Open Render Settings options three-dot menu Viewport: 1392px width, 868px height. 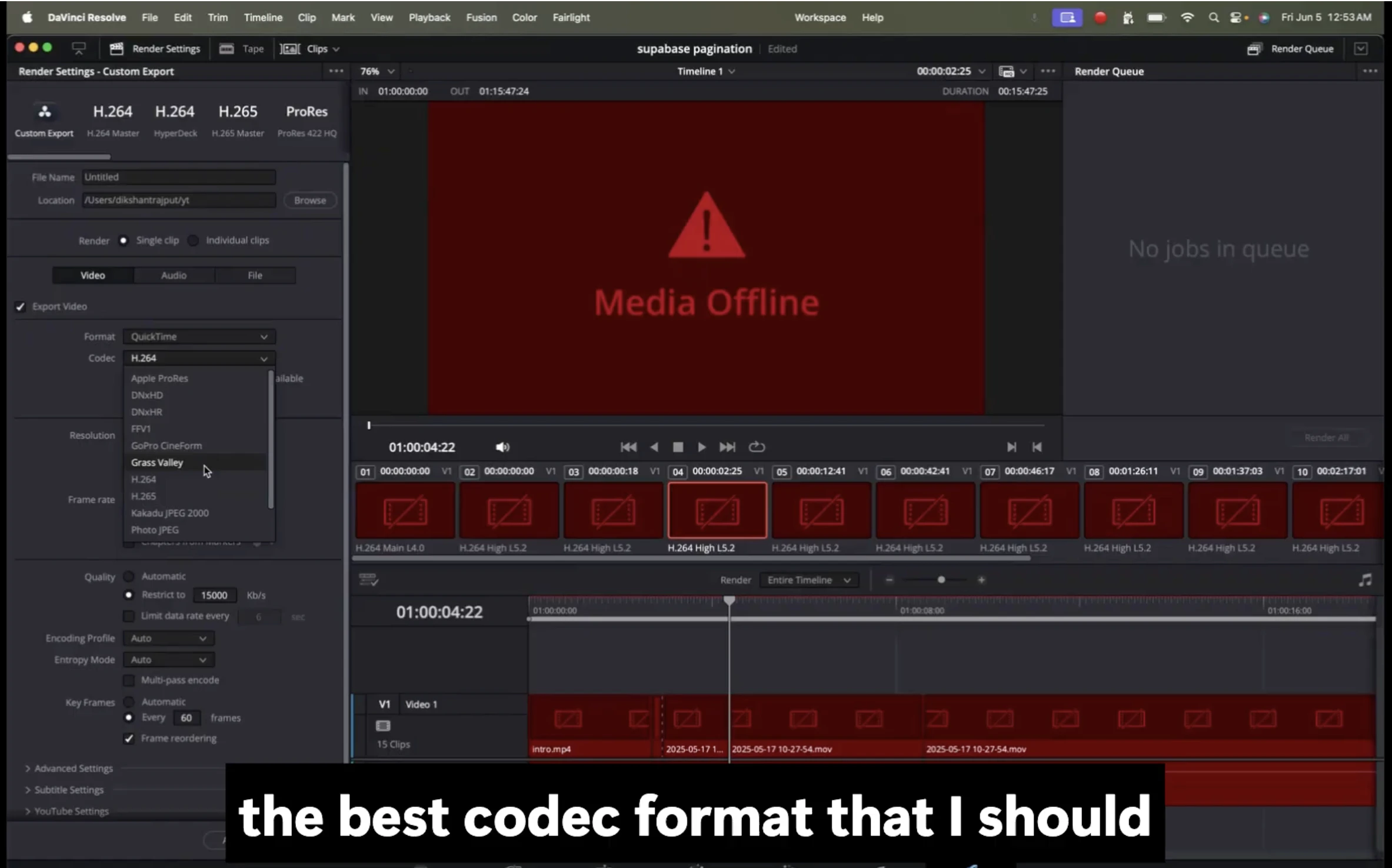336,71
